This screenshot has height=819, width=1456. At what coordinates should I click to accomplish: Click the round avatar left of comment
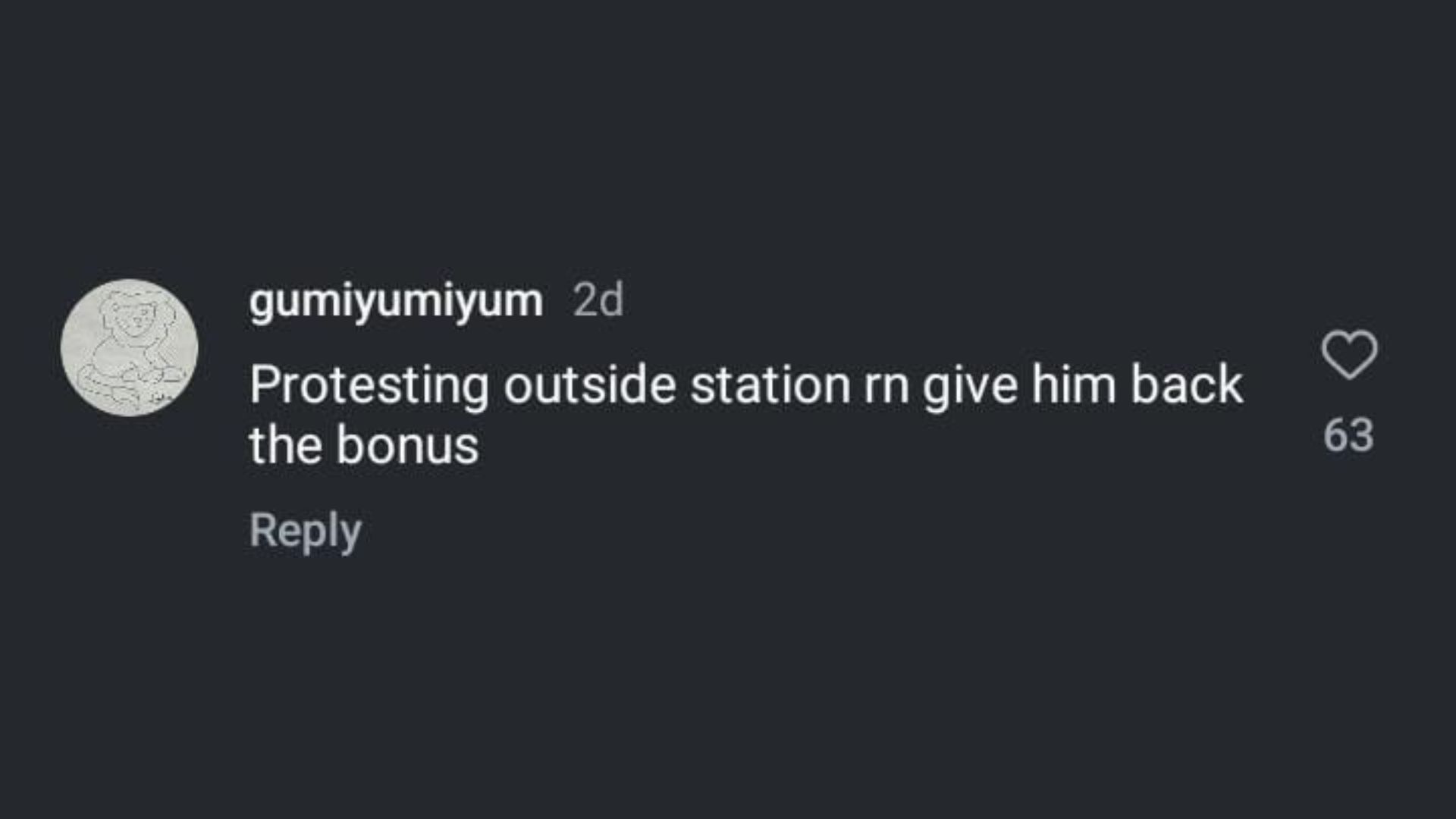130,347
